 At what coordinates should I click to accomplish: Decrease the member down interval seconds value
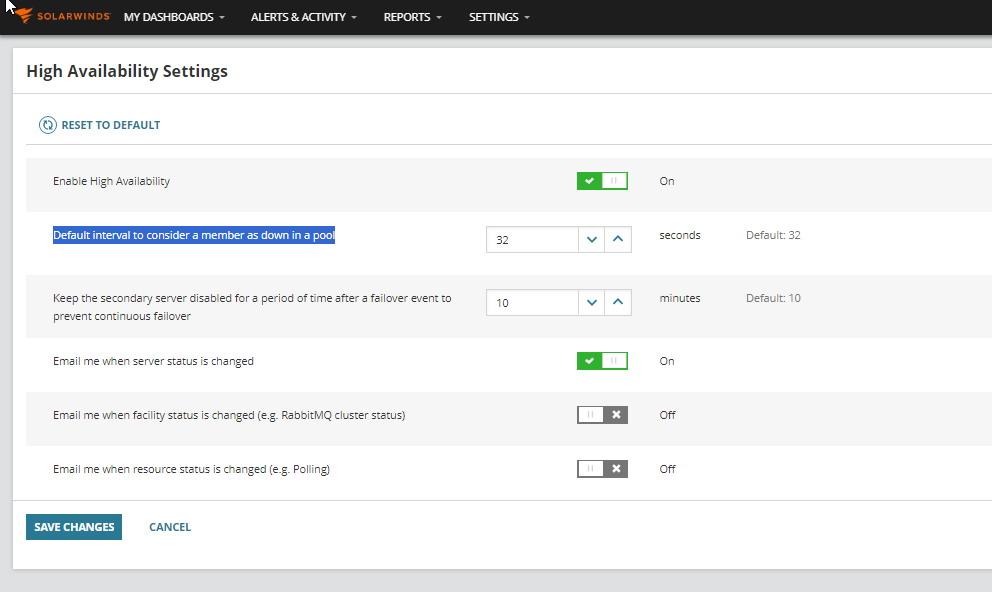(x=592, y=240)
